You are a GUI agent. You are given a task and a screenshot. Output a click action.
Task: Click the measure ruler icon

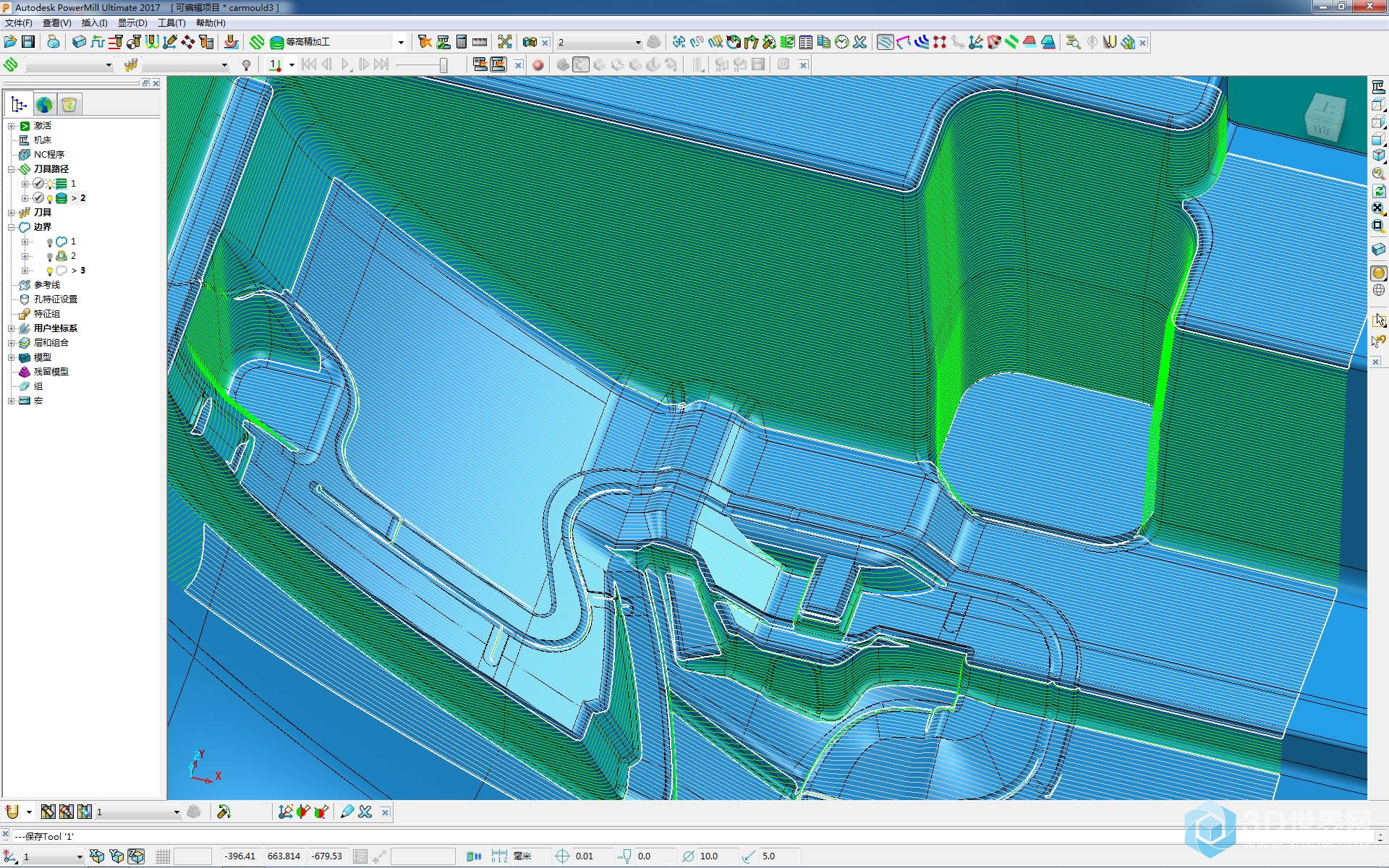[480, 42]
